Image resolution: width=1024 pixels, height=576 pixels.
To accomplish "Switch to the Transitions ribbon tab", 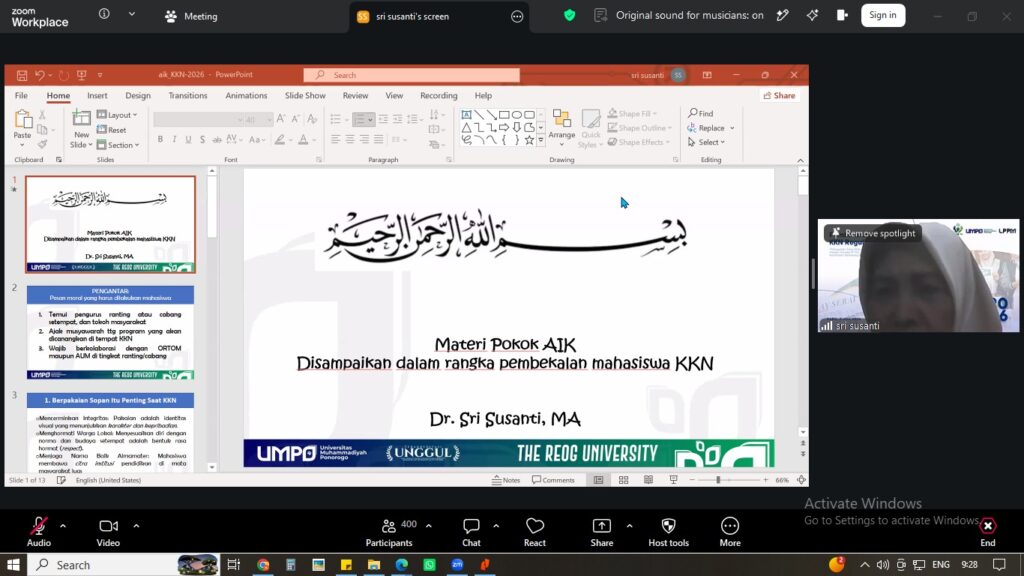I will tap(187, 95).
